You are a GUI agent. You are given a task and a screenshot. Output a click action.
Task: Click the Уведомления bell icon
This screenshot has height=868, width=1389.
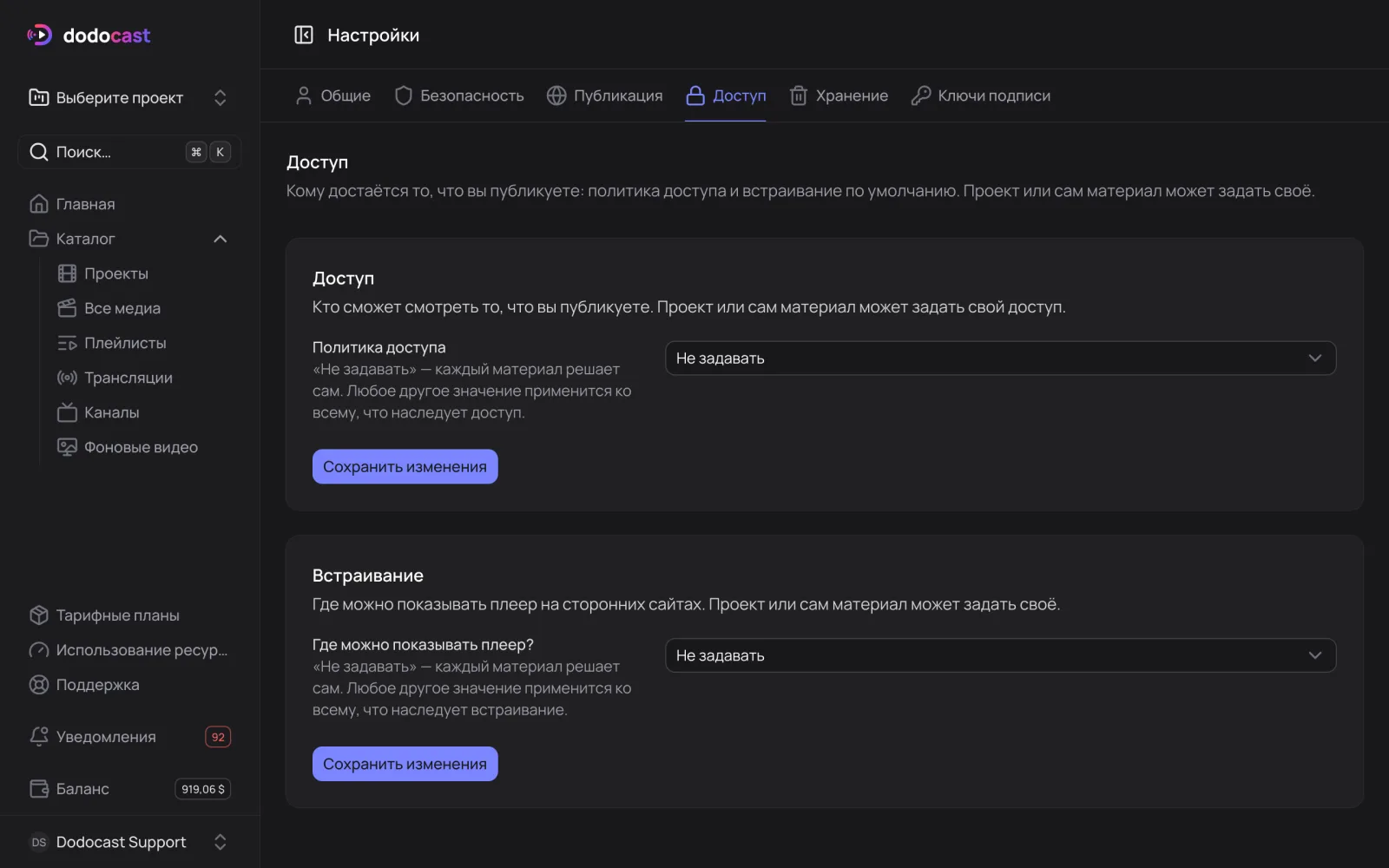tap(39, 737)
